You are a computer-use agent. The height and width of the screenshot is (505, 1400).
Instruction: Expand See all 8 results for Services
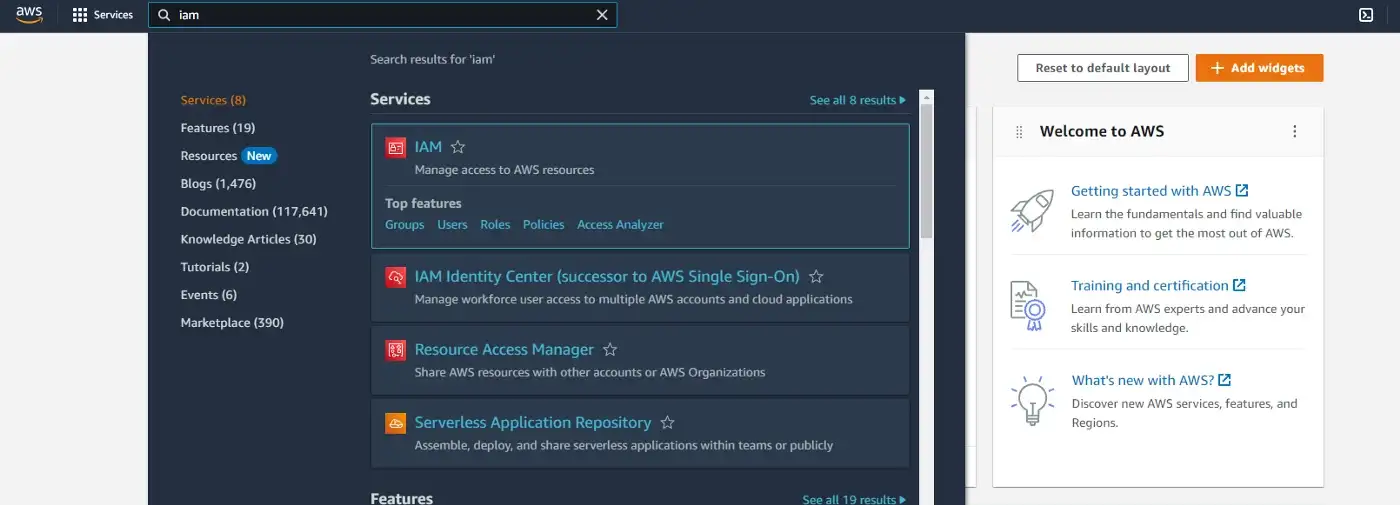click(858, 100)
